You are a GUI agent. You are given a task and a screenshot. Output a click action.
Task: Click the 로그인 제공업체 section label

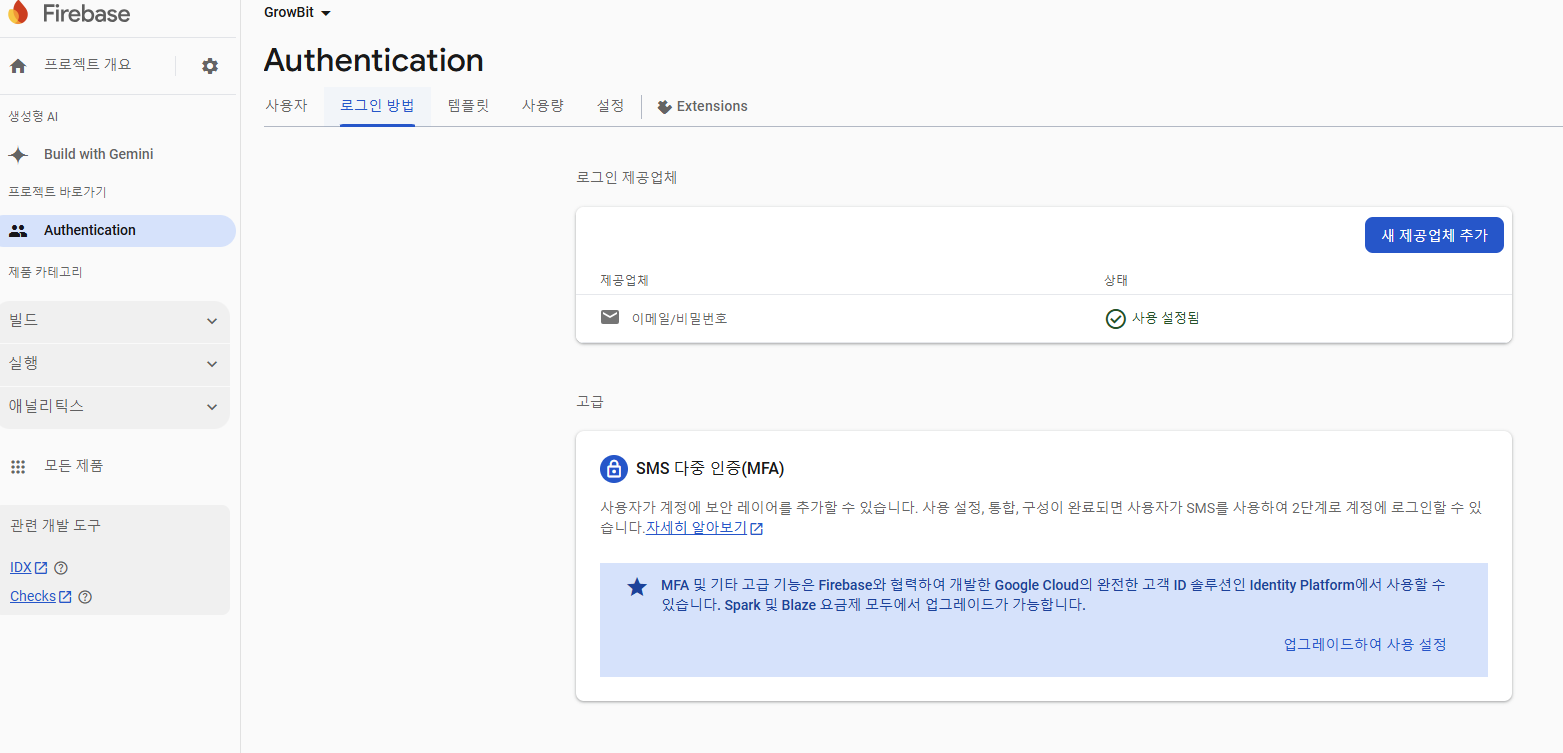tap(627, 178)
